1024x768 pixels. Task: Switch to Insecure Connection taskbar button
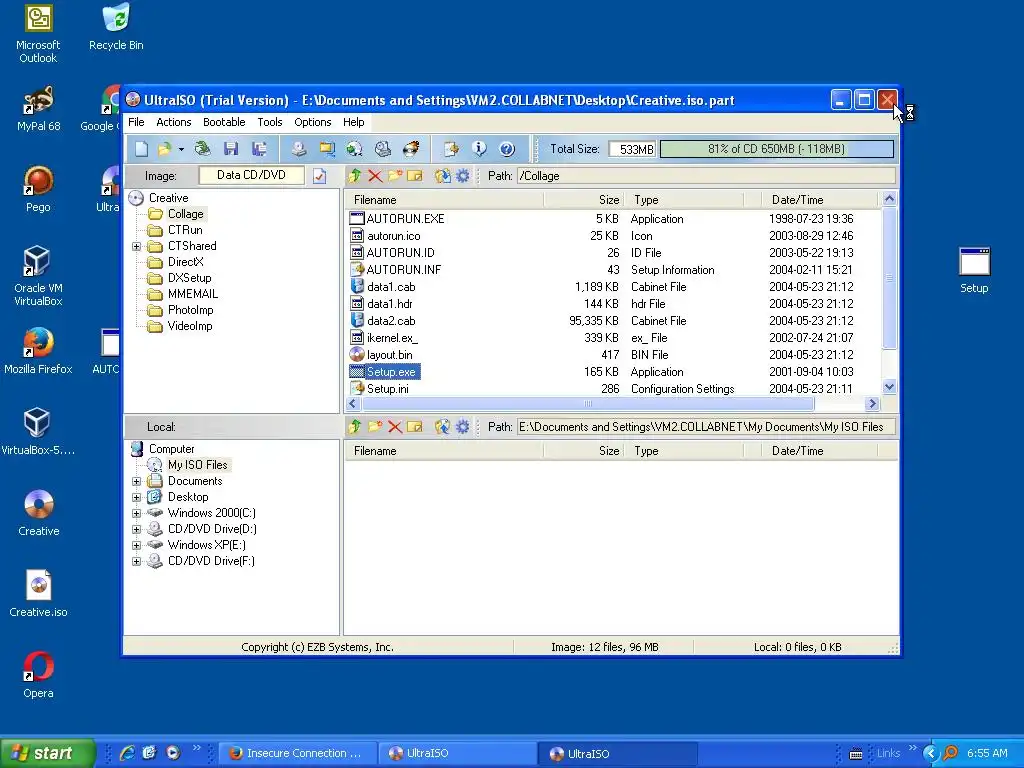(297, 753)
